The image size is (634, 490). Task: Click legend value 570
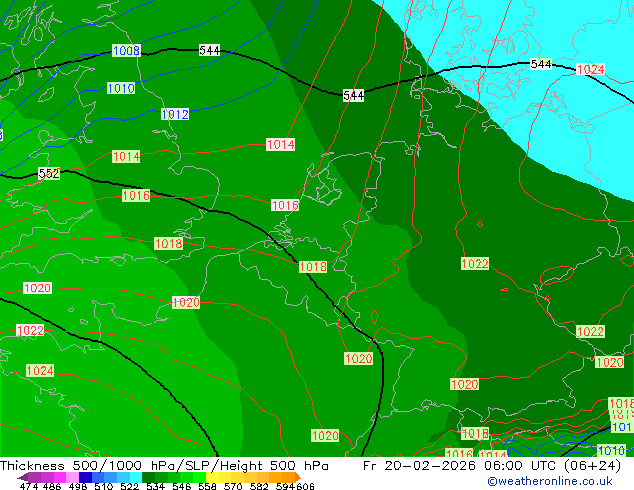pyautogui.click(x=233, y=486)
